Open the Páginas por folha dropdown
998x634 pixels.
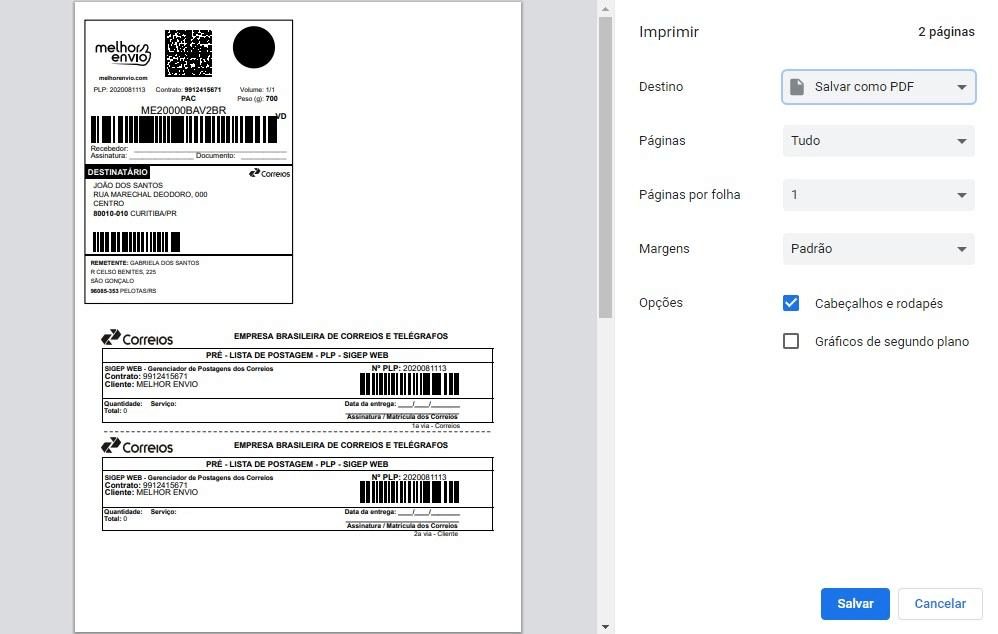click(878, 195)
